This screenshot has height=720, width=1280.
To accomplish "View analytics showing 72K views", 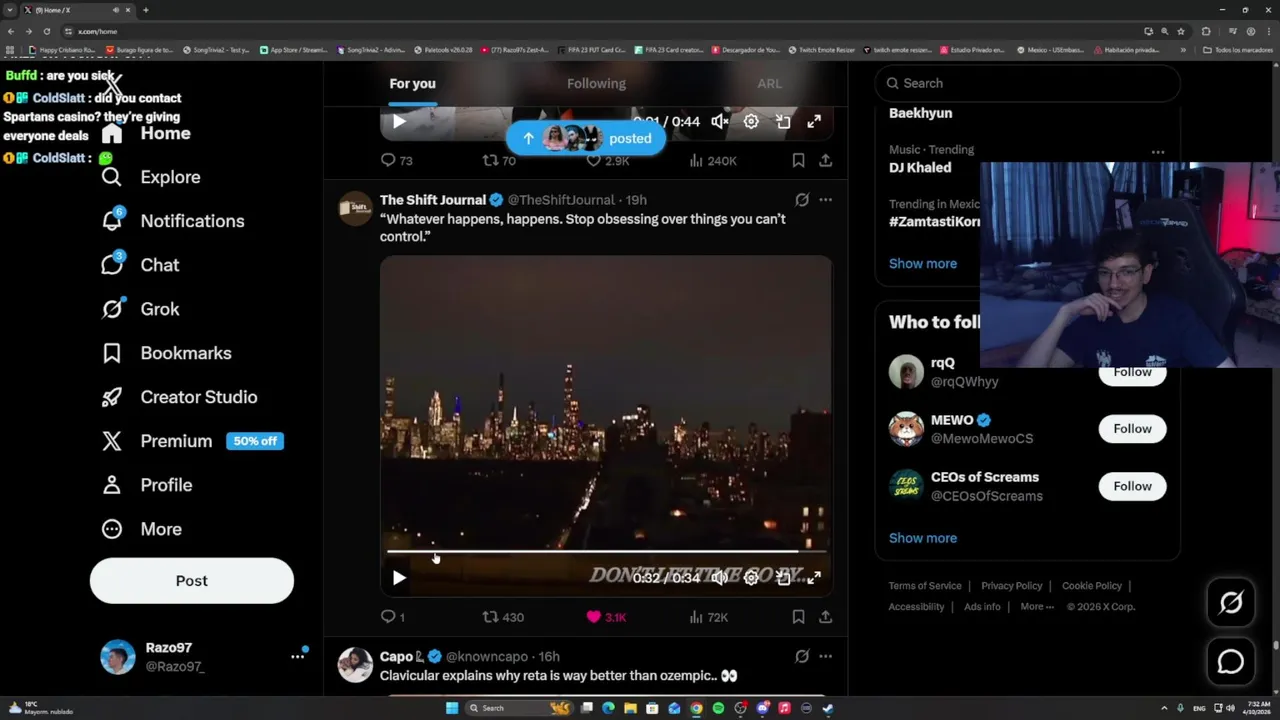I will pos(709,617).
